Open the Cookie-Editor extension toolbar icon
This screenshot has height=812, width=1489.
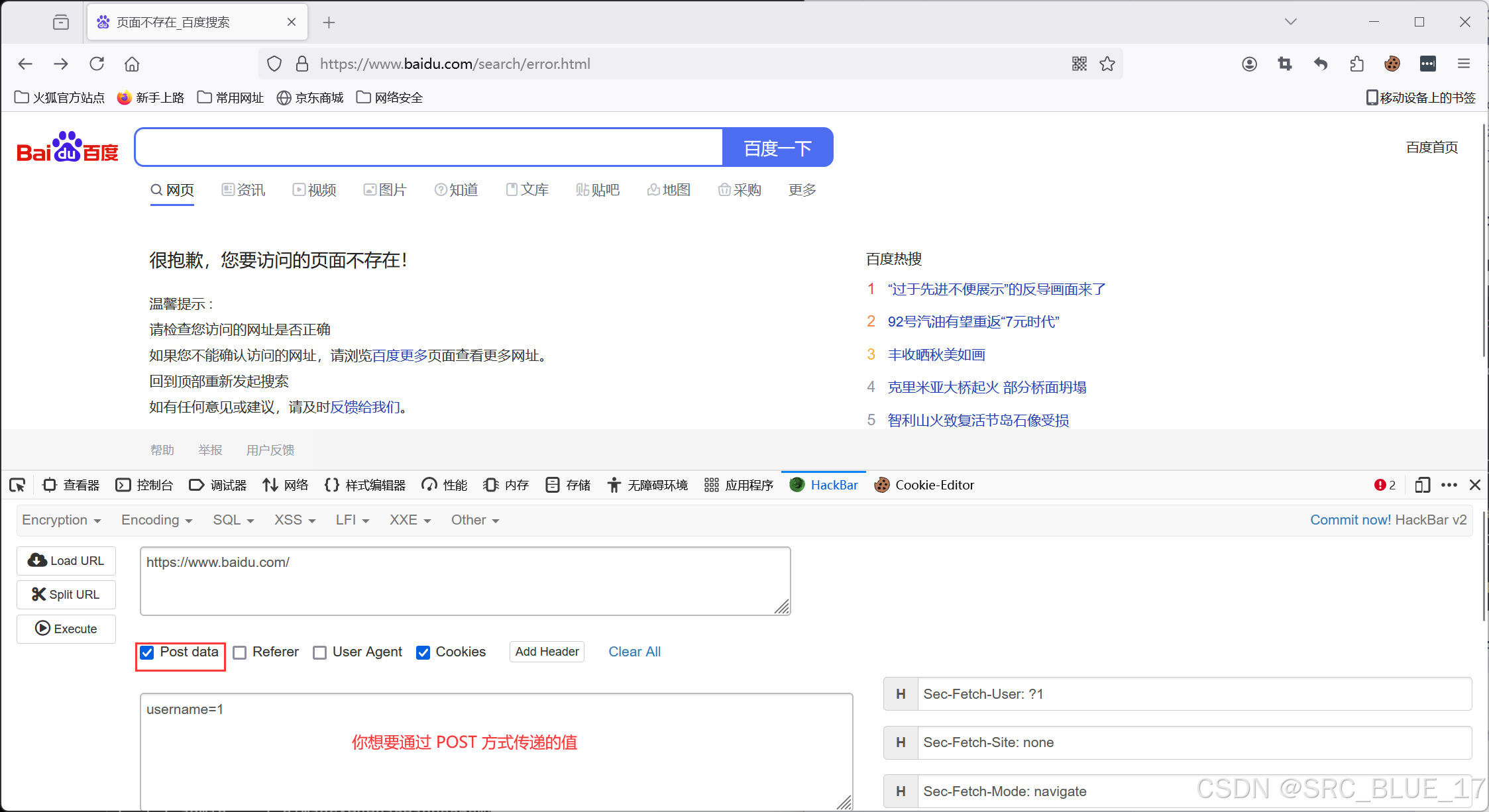1392,64
